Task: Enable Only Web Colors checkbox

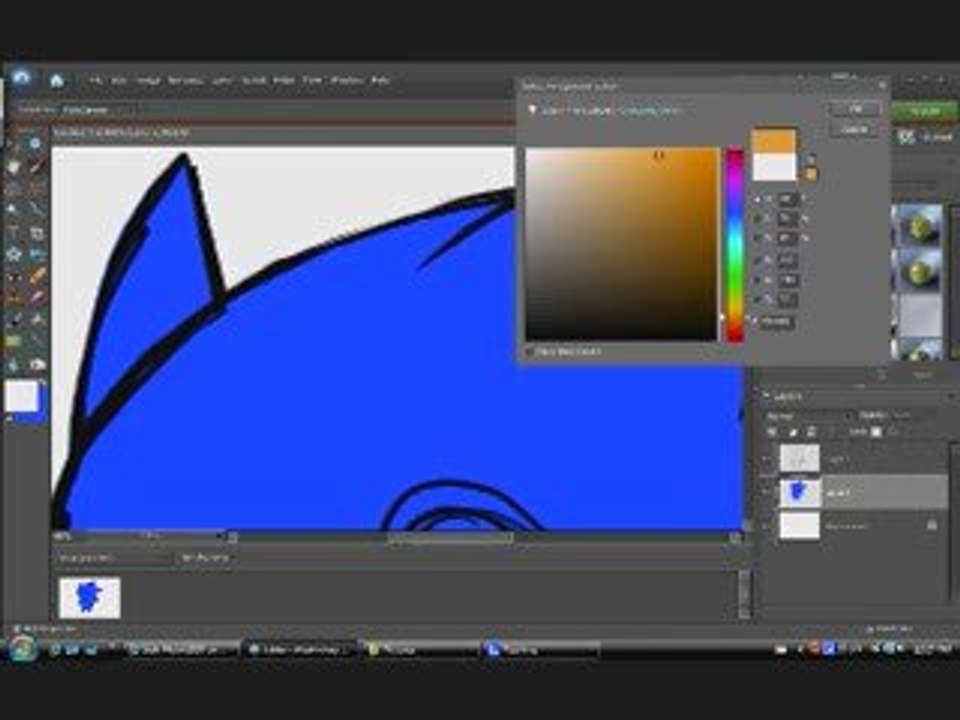Action: point(529,351)
